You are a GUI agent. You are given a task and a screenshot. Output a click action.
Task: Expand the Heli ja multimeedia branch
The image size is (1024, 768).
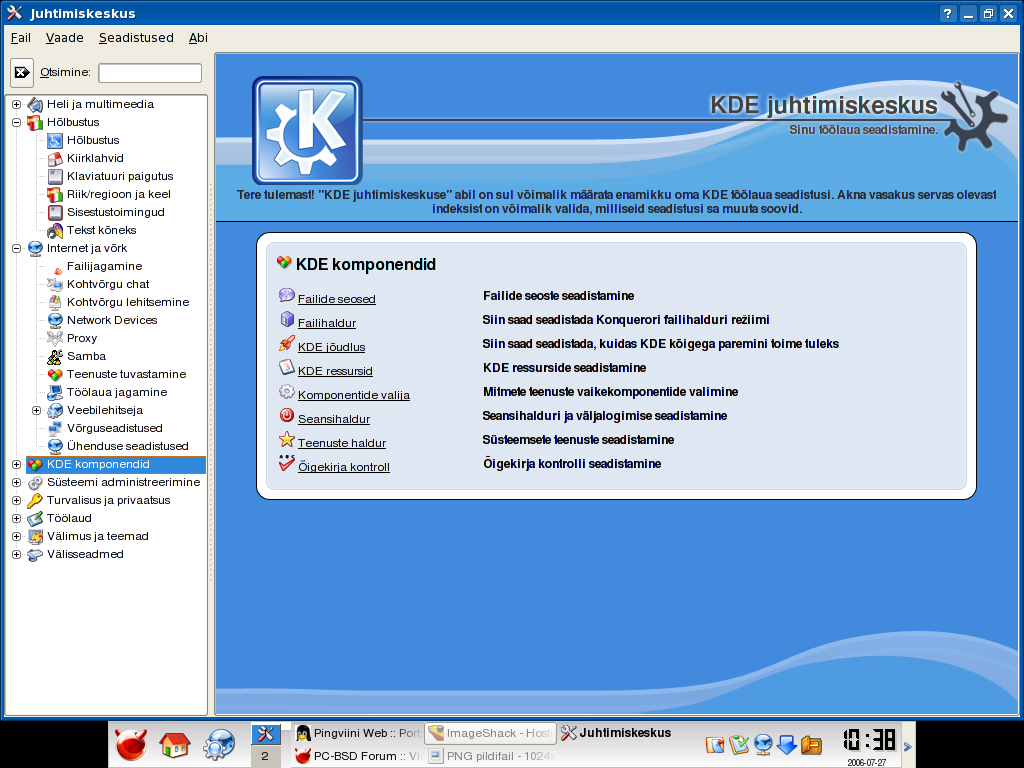pyautogui.click(x=16, y=104)
